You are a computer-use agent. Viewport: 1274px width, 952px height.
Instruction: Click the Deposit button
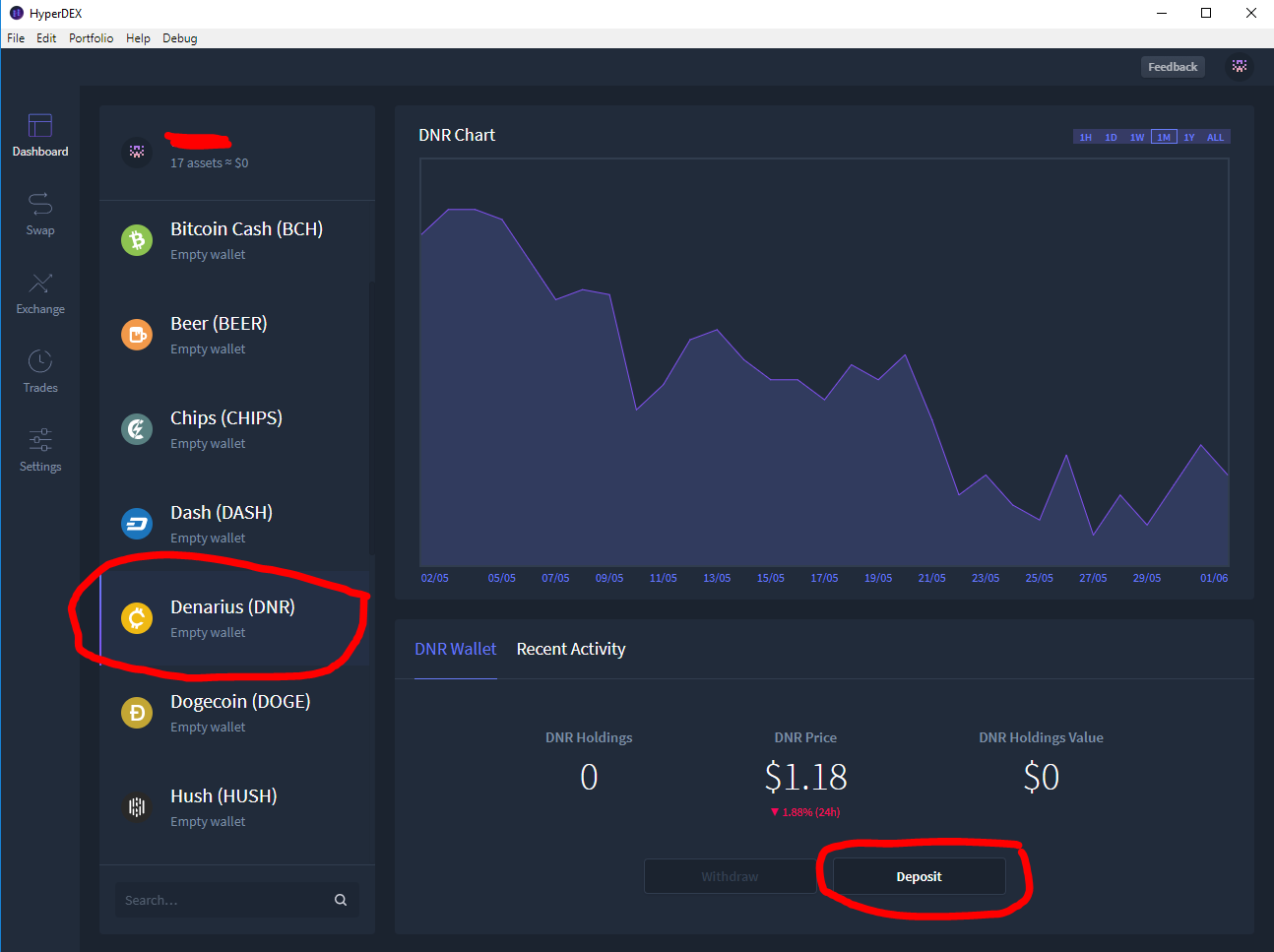(x=920, y=876)
